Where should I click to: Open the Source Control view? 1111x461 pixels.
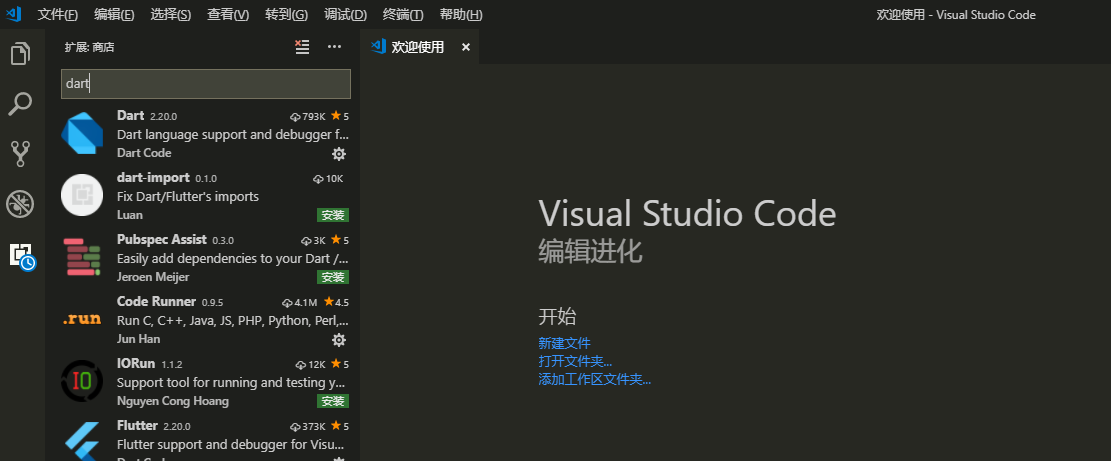[x=21, y=154]
